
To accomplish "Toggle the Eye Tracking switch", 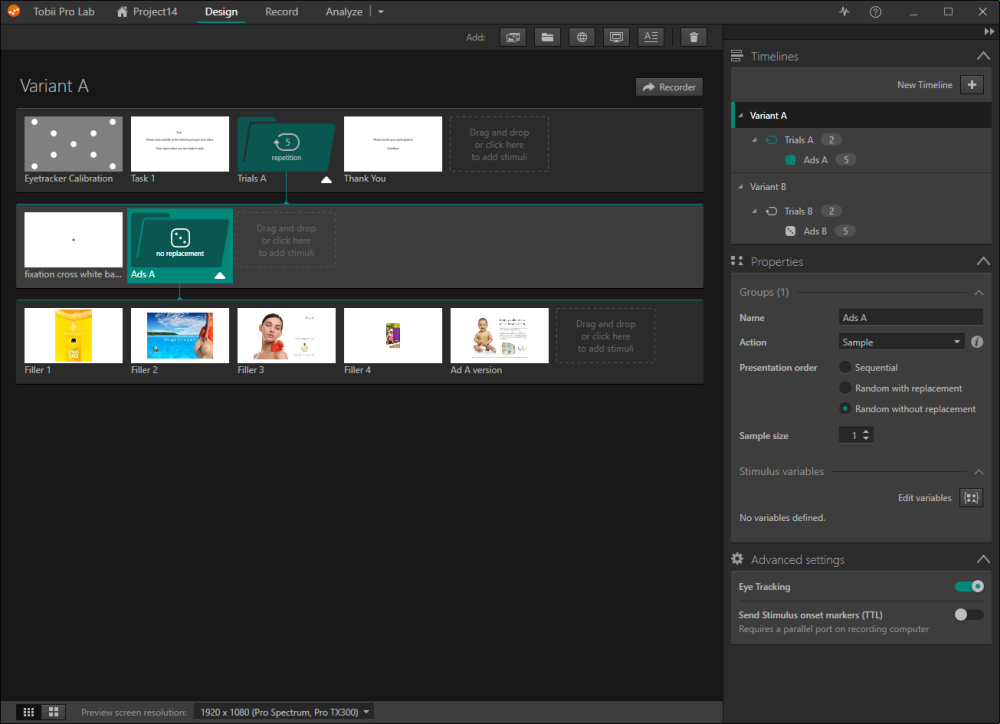I will tap(969, 586).
